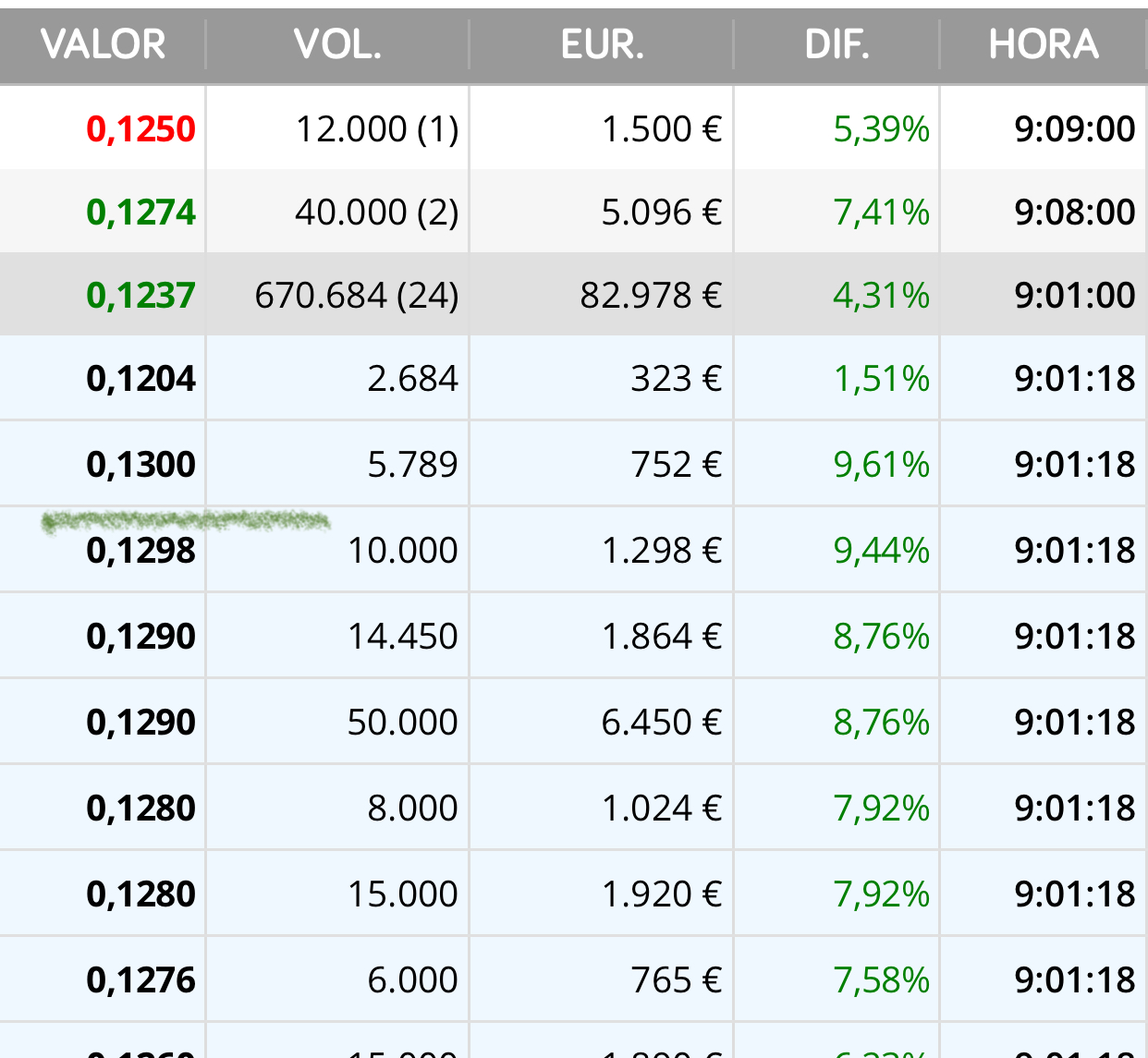This screenshot has height=1058, width=1148.
Task: Select the amount 5.096 €
Action: [662, 213]
